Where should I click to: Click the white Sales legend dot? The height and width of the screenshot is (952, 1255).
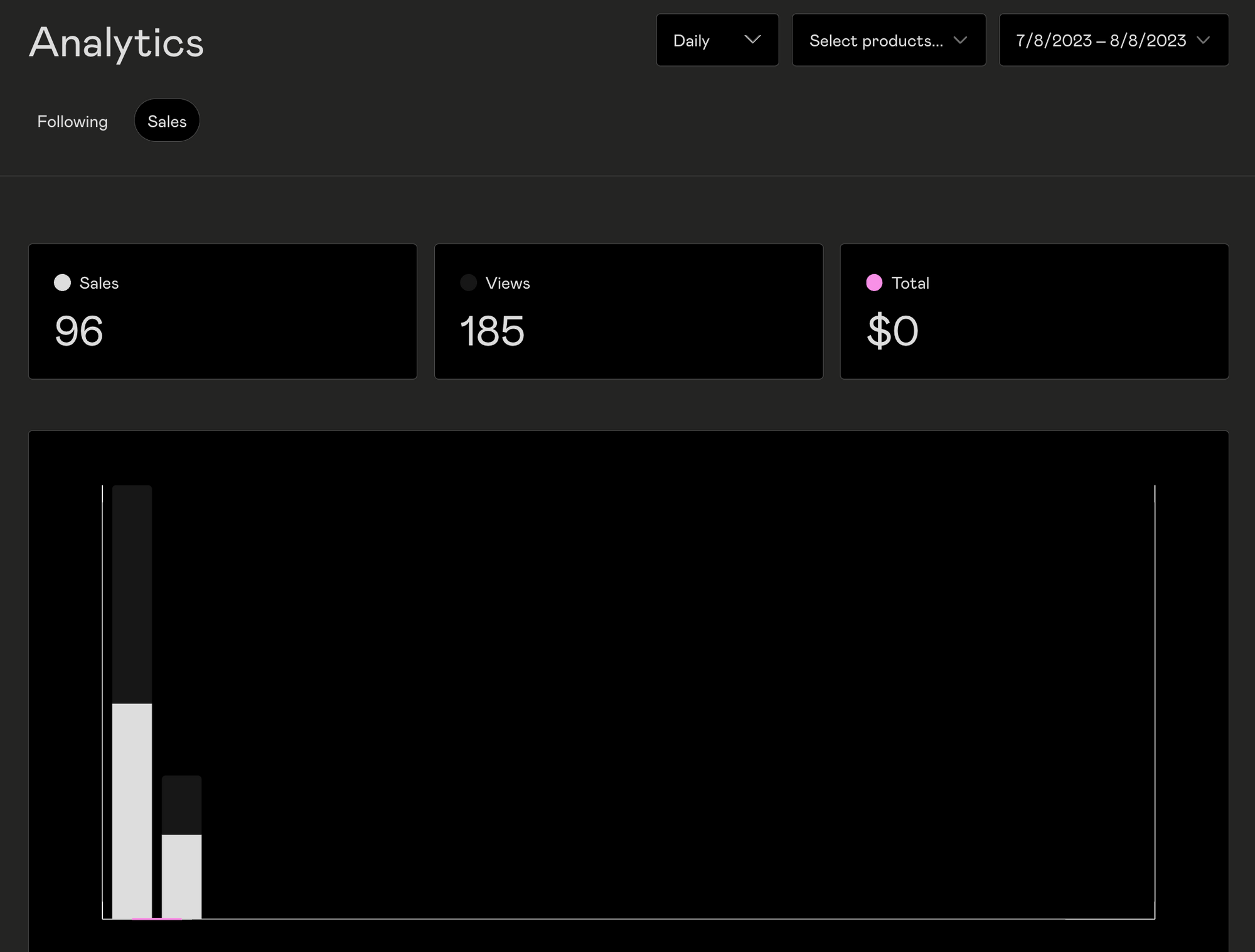click(62, 282)
